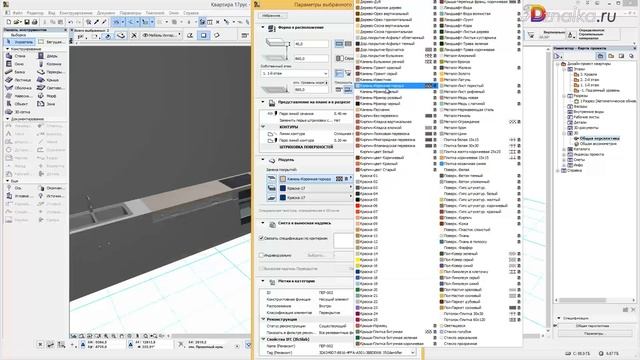Select the Window (Окно) tool
The image size is (640, 360).
tap(16, 64)
